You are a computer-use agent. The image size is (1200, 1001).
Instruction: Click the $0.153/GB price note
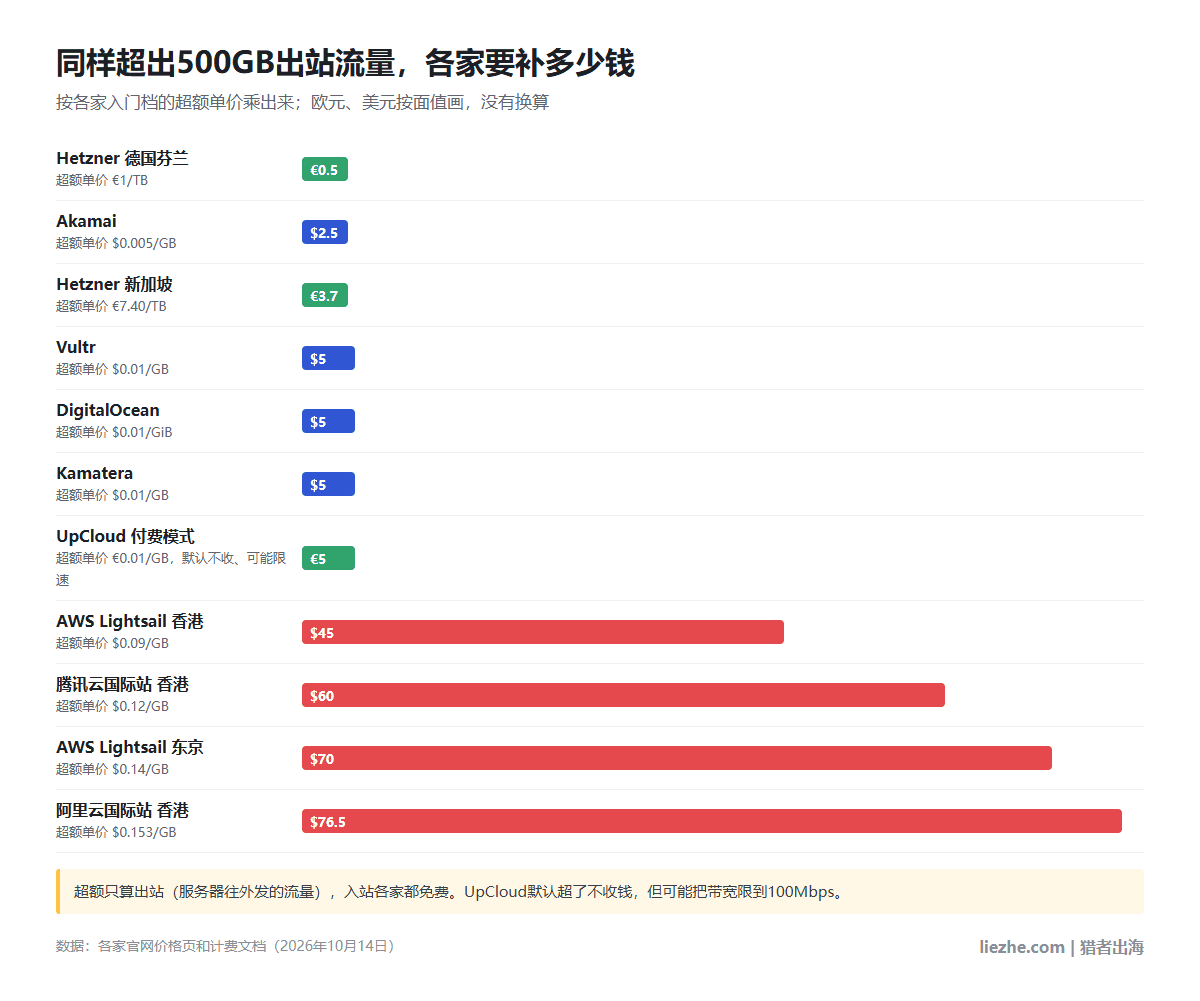coord(116,832)
